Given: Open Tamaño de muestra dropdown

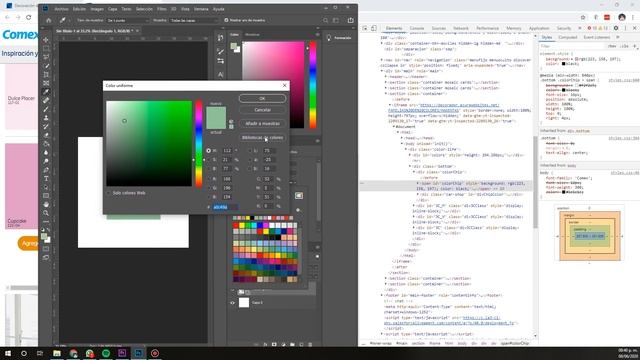Looking at the screenshot, I should (128, 20).
